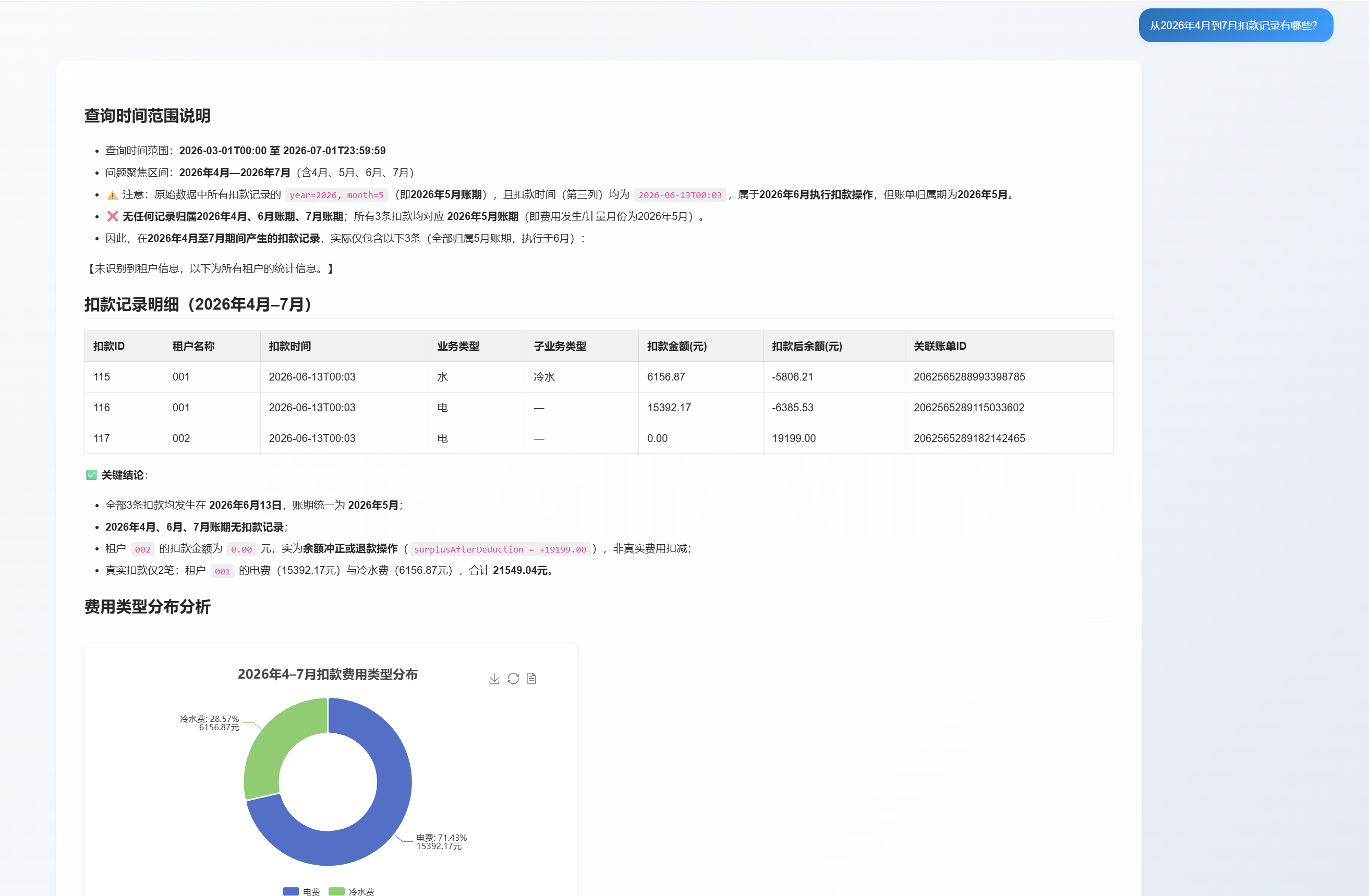This screenshot has height=896, width=1369.
Task: Click the amount 15392.17 cell
Action: click(x=700, y=408)
